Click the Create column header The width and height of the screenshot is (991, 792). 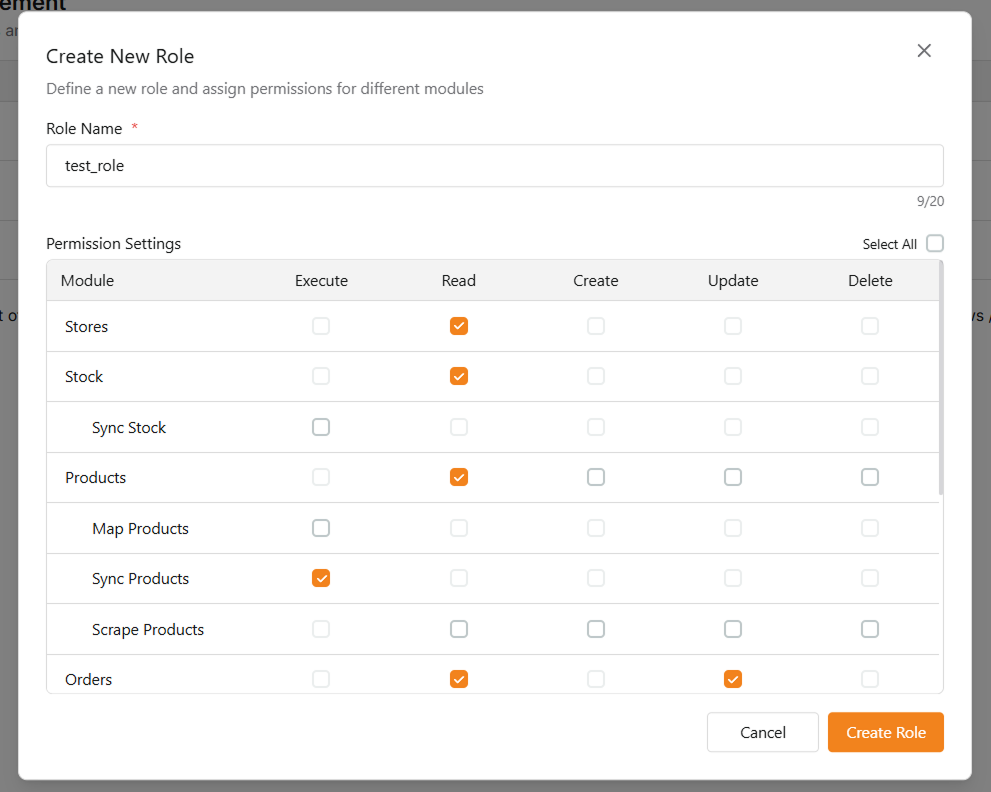(x=596, y=281)
